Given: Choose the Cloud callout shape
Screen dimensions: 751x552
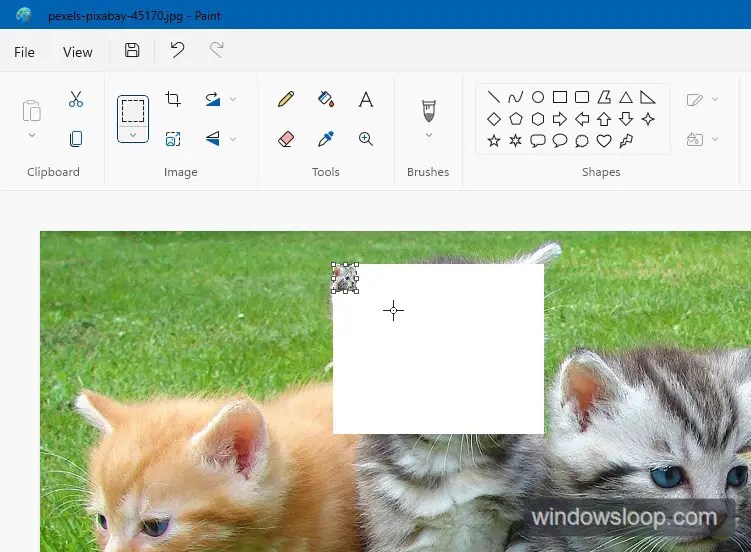Looking at the screenshot, I should tap(582, 140).
